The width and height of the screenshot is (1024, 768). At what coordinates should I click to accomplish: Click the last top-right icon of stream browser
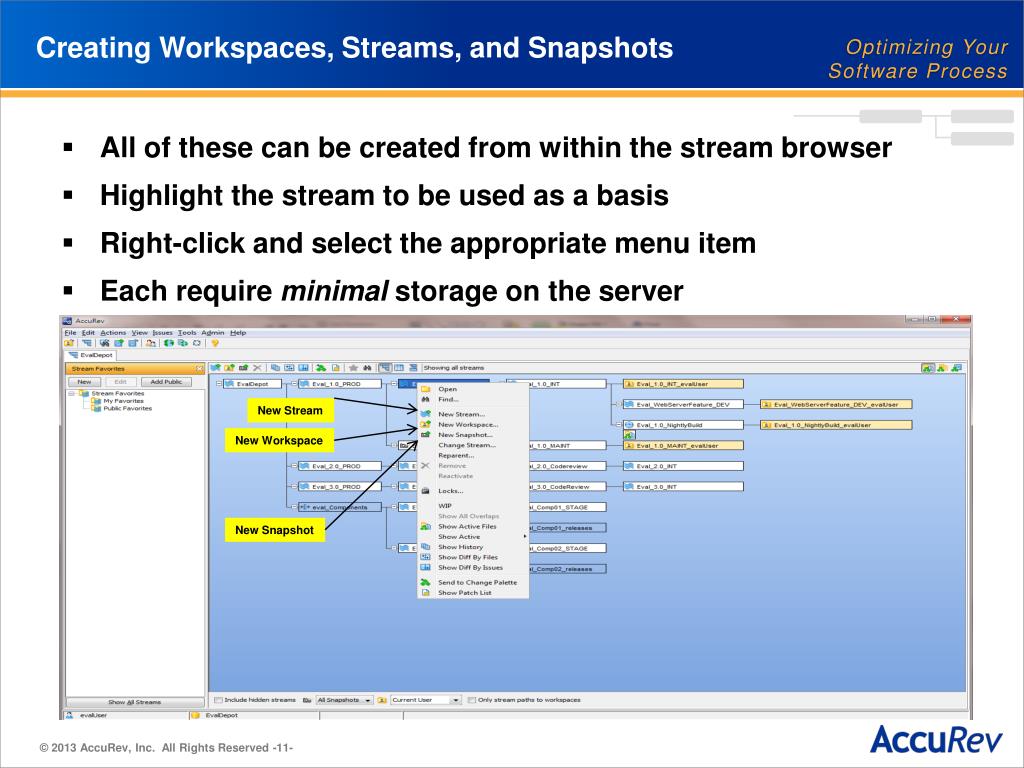[x=957, y=368]
